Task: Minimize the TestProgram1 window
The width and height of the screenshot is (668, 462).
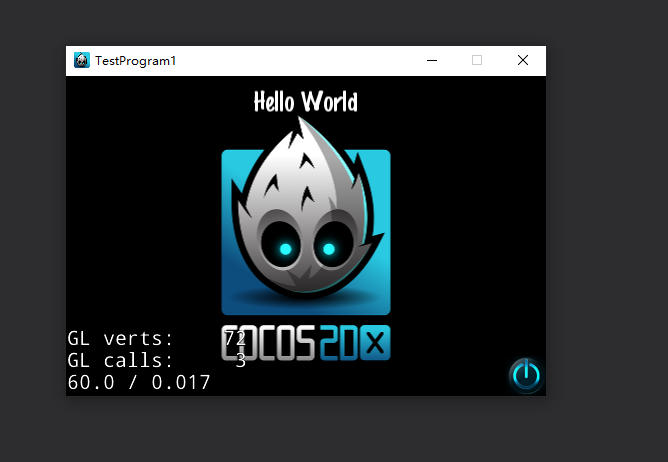Action: (432, 61)
